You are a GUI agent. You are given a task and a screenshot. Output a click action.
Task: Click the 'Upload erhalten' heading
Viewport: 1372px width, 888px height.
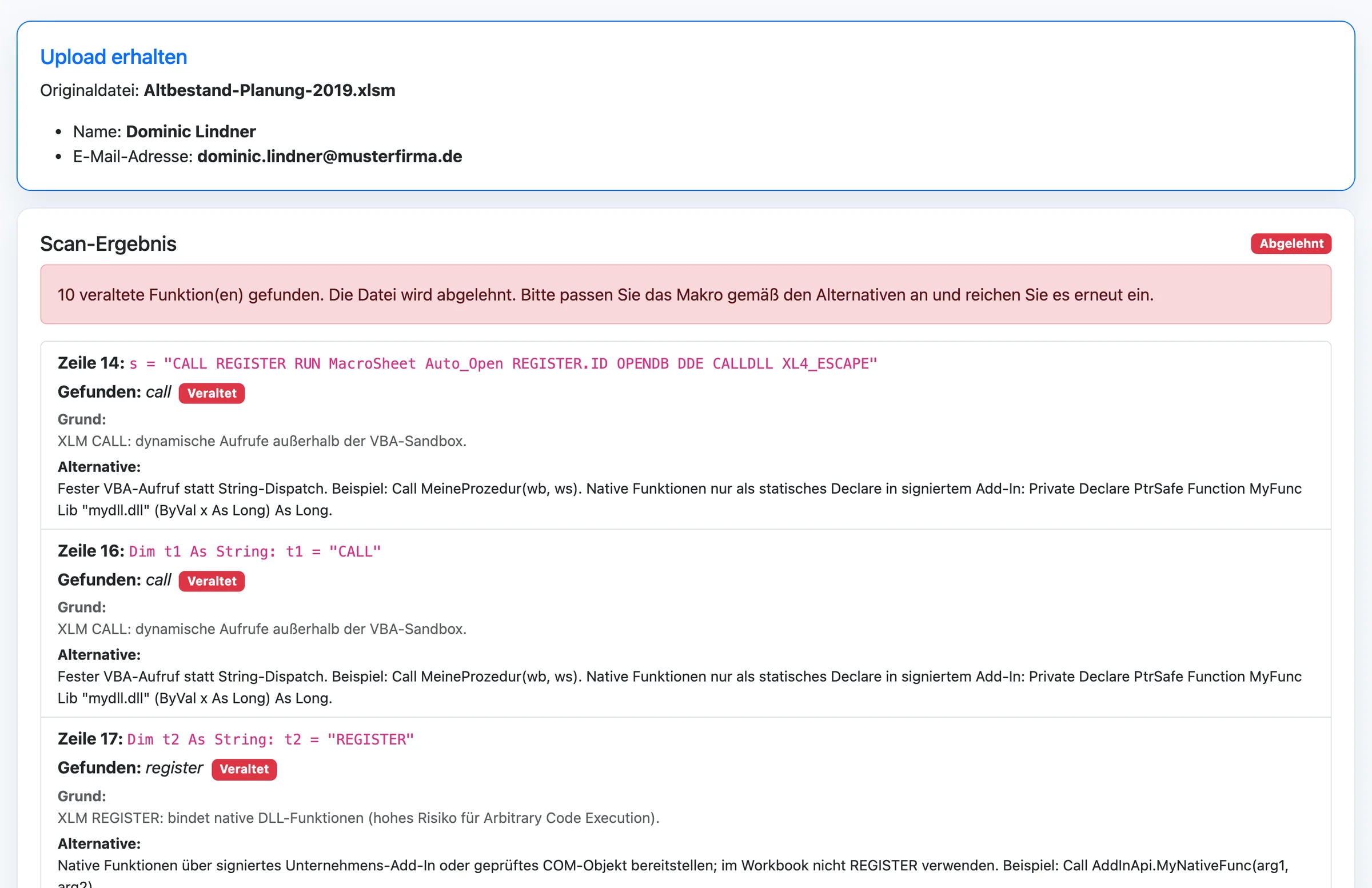click(114, 57)
